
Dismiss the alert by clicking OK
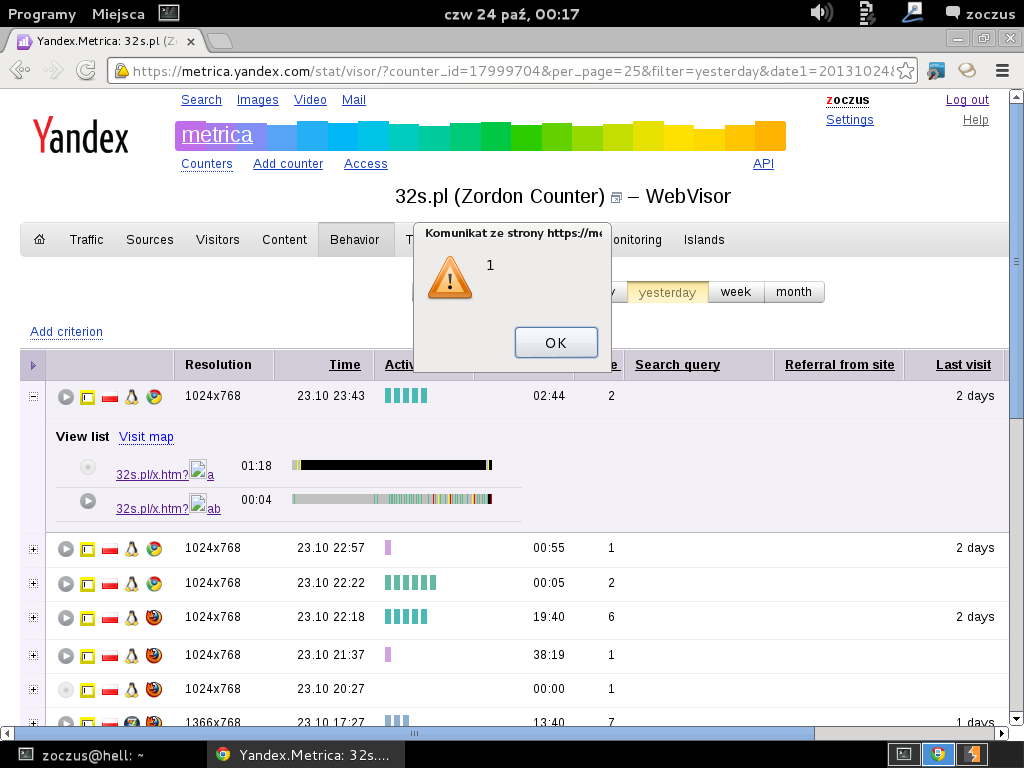(556, 343)
